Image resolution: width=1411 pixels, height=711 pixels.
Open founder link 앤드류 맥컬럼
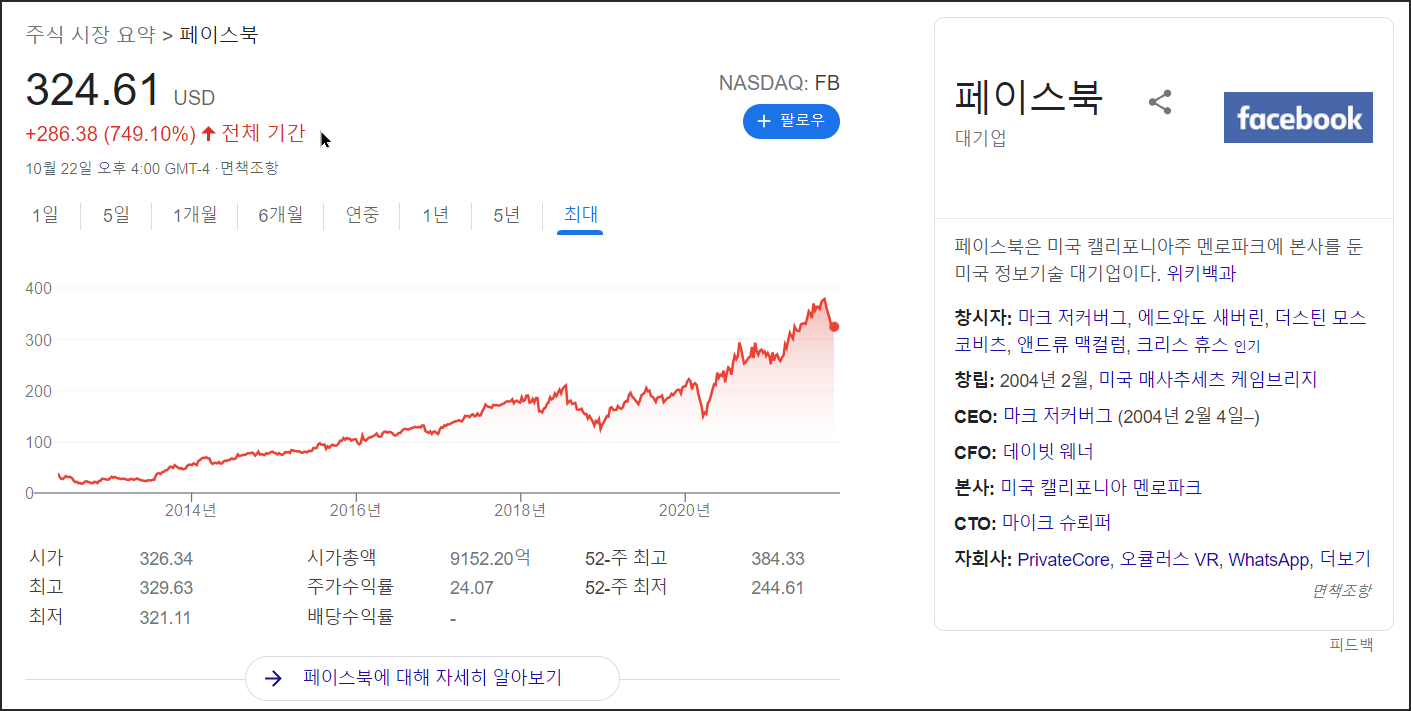pos(1072,345)
